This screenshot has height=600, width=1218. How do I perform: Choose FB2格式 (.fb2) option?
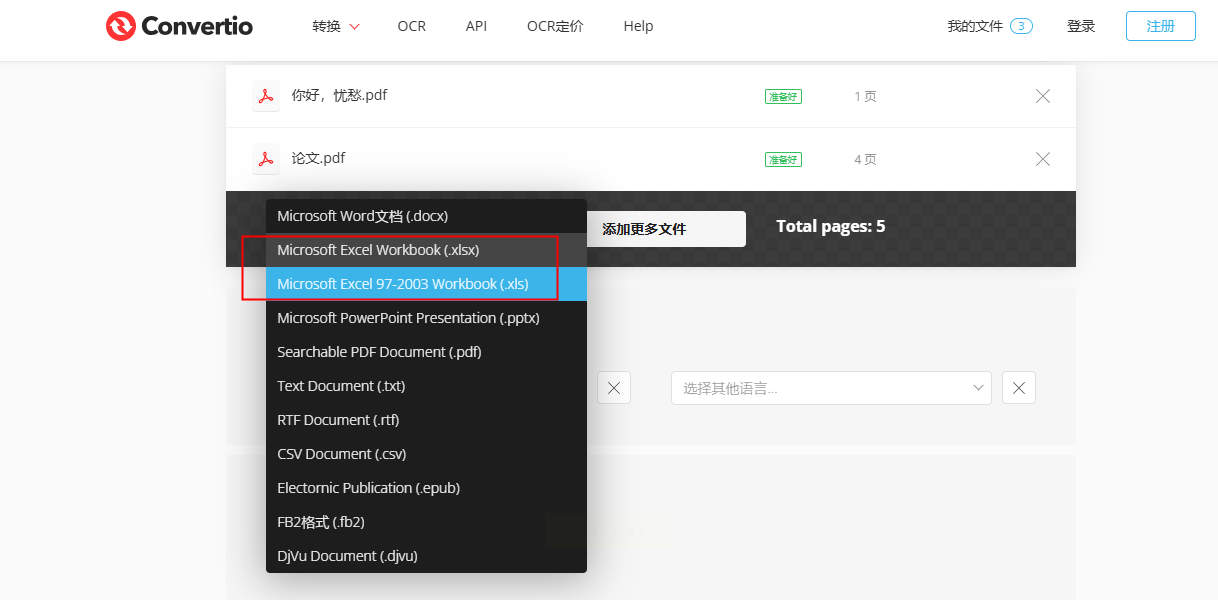click(426, 522)
